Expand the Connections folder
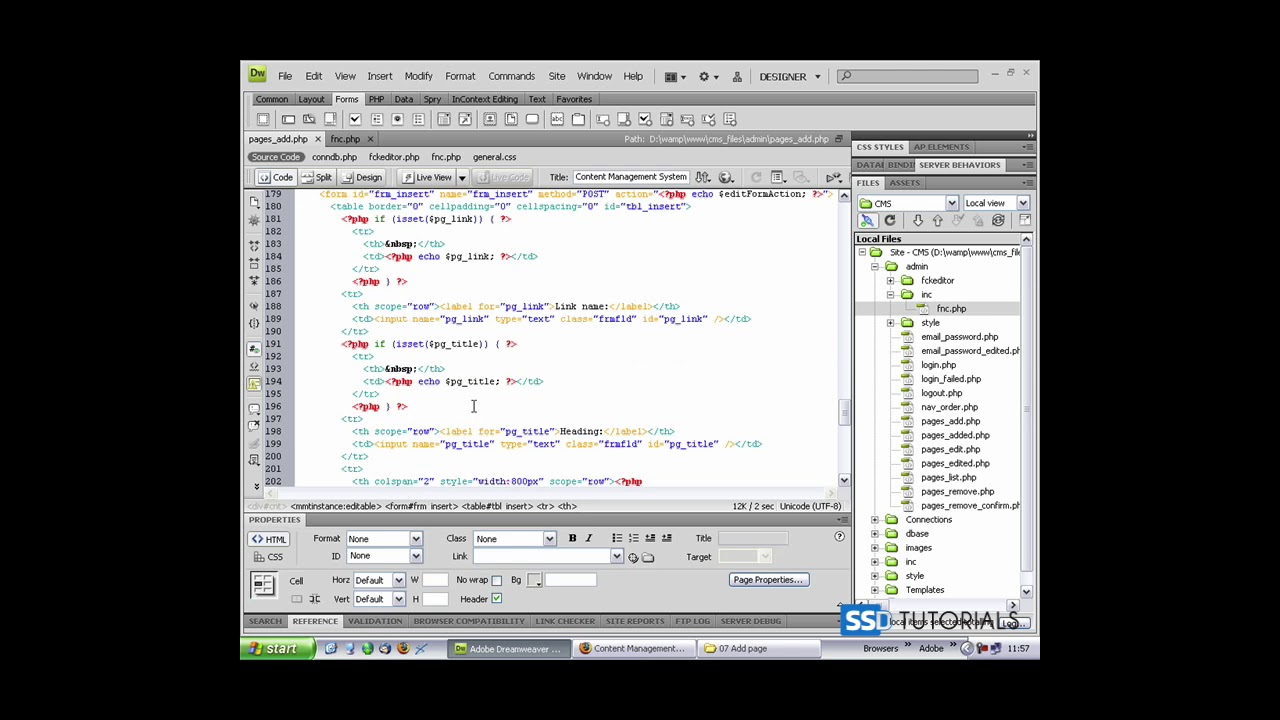Image resolution: width=1280 pixels, height=720 pixels. point(875,520)
